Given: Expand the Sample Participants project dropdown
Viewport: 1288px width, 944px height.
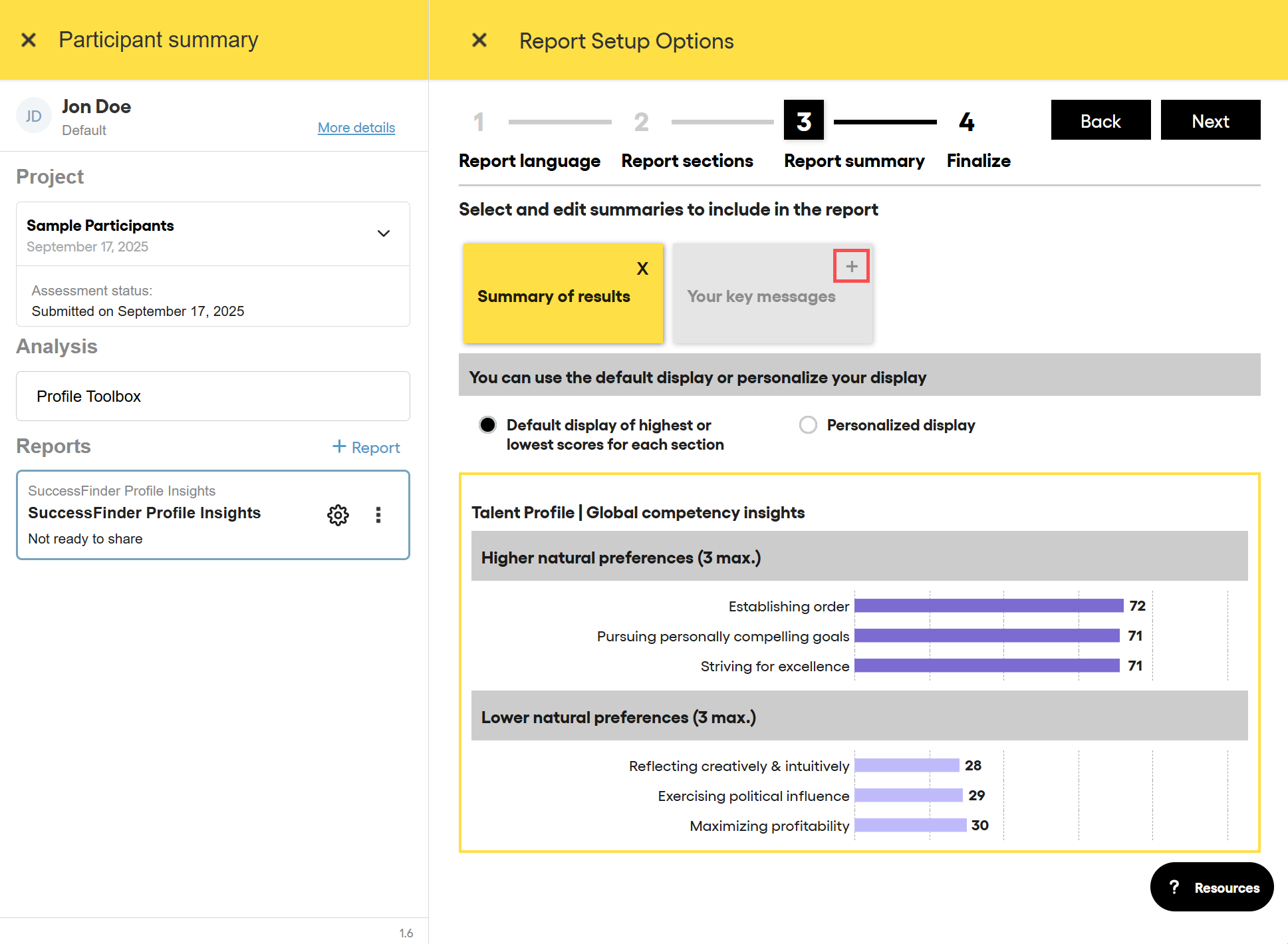Looking at the screenshot, I should (384, 234).
